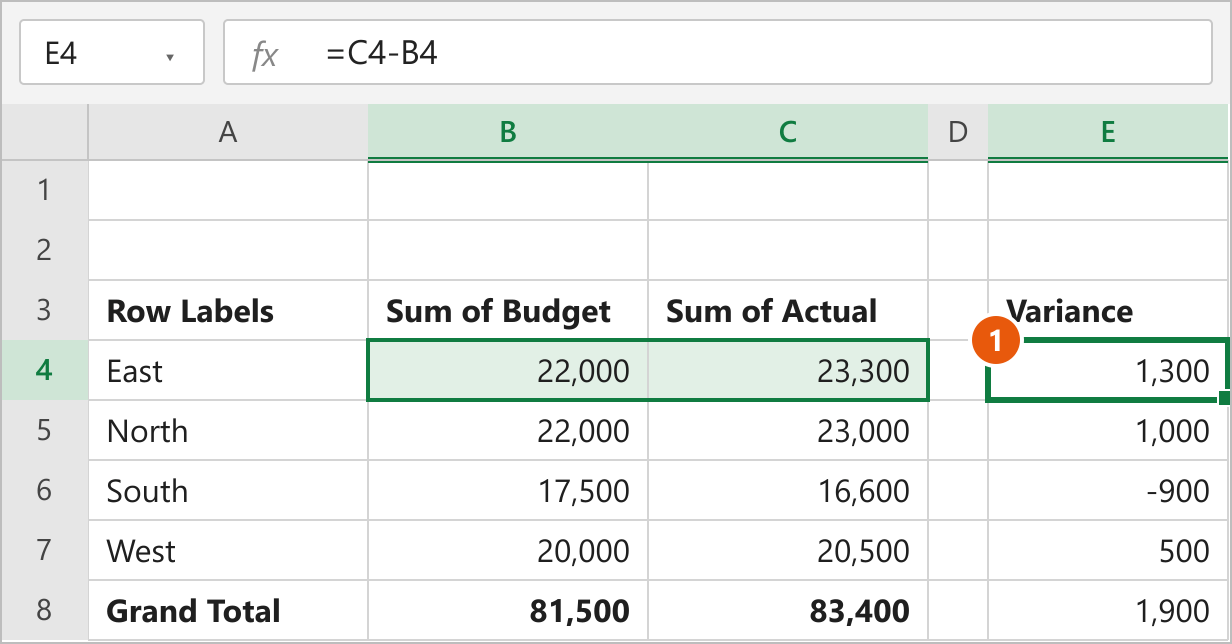The width and height of the screenshot is (1232, 644).
Task: Select row 5 header
Action: pos(44,430)
